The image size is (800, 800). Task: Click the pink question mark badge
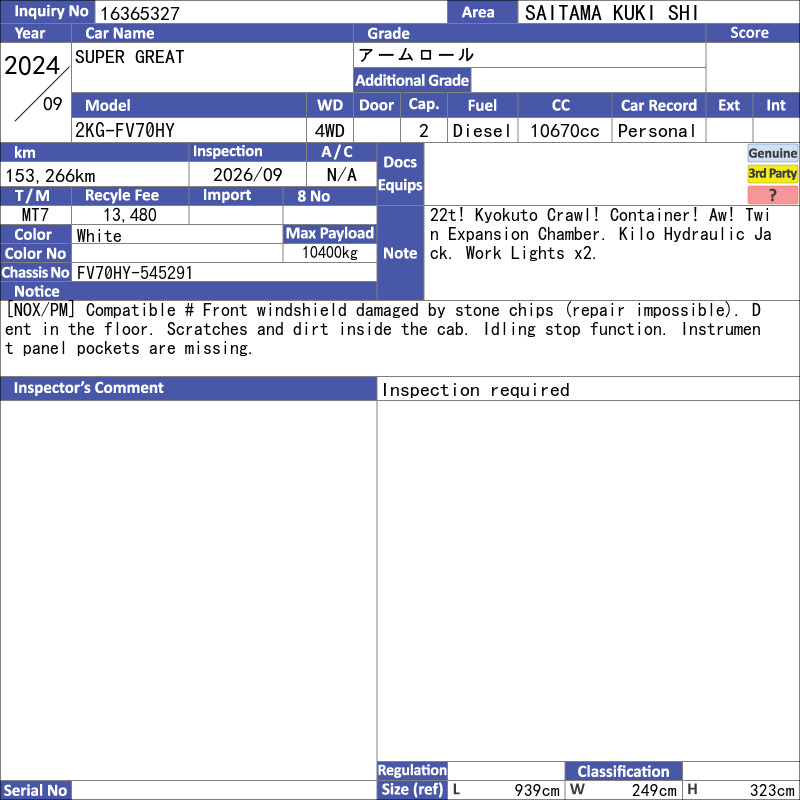[772, 195]
